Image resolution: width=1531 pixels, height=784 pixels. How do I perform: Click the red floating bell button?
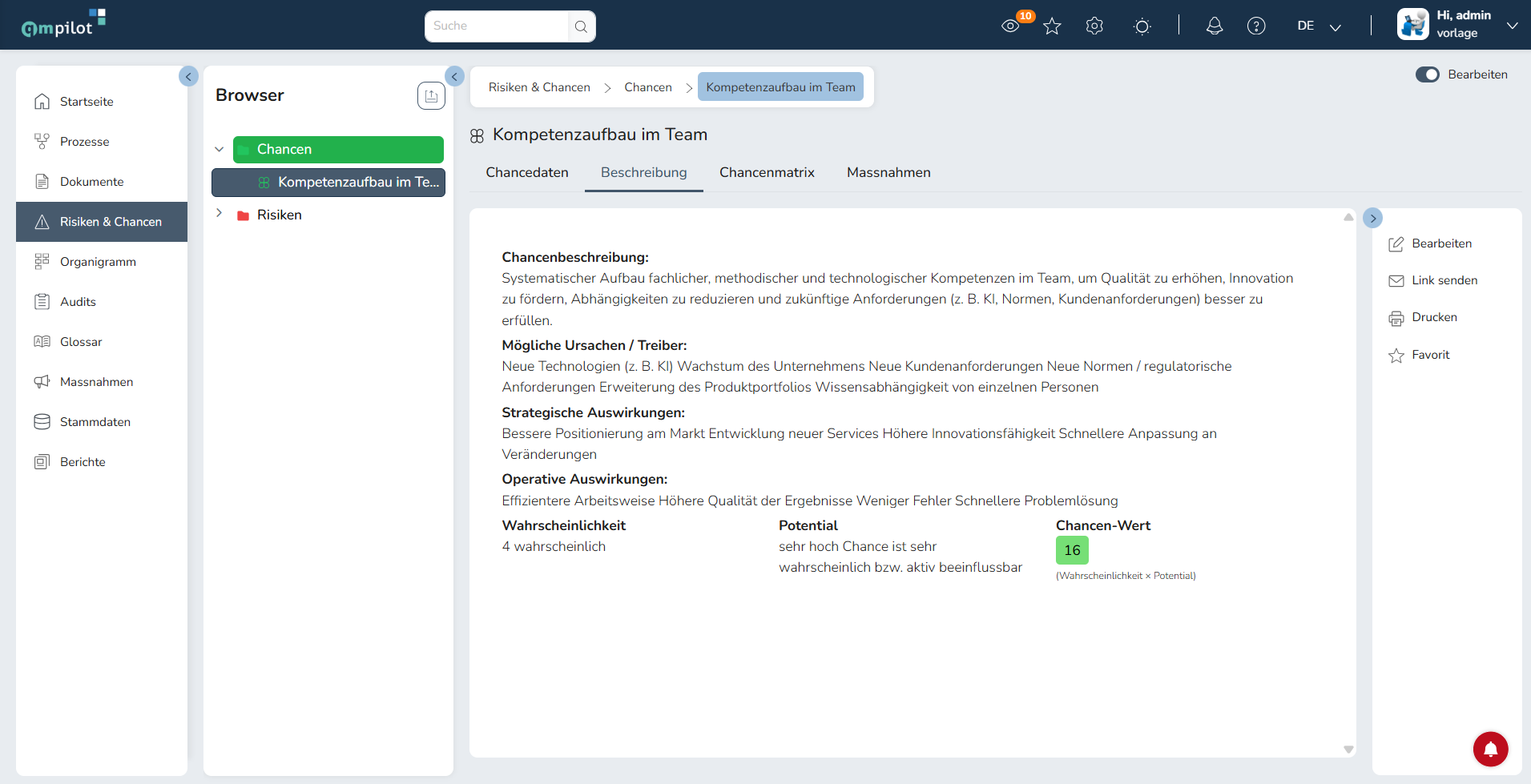(x=1490, y=750)
